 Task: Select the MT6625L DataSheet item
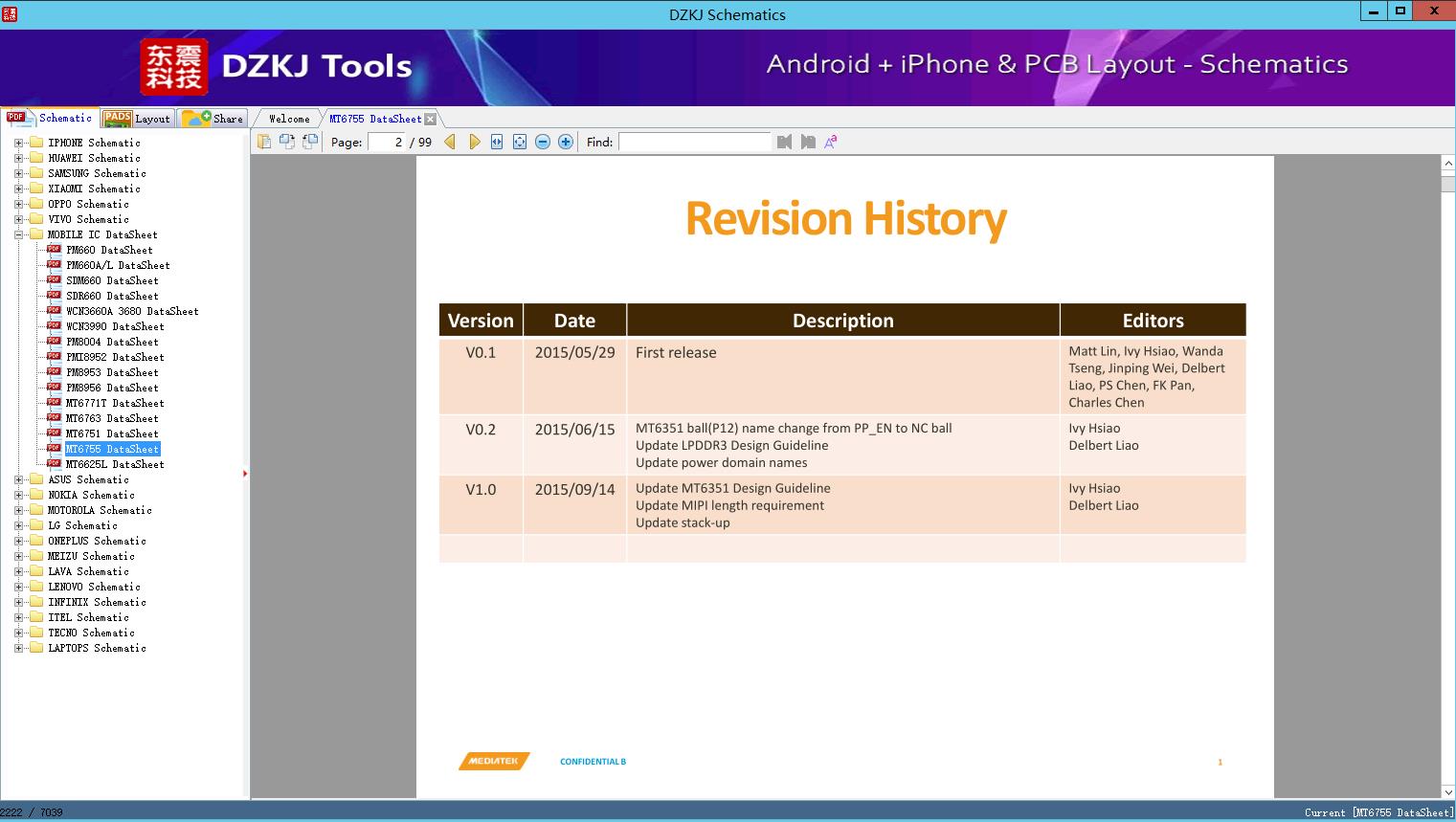(115, 464)
